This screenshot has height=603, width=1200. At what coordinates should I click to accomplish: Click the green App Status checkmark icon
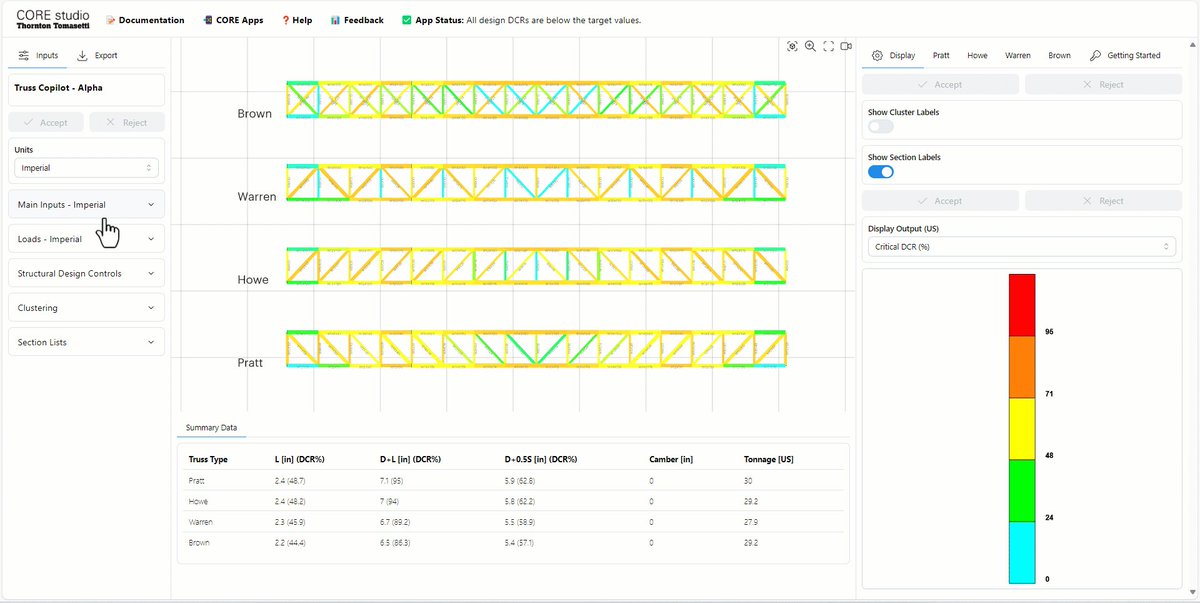(406, 20)
